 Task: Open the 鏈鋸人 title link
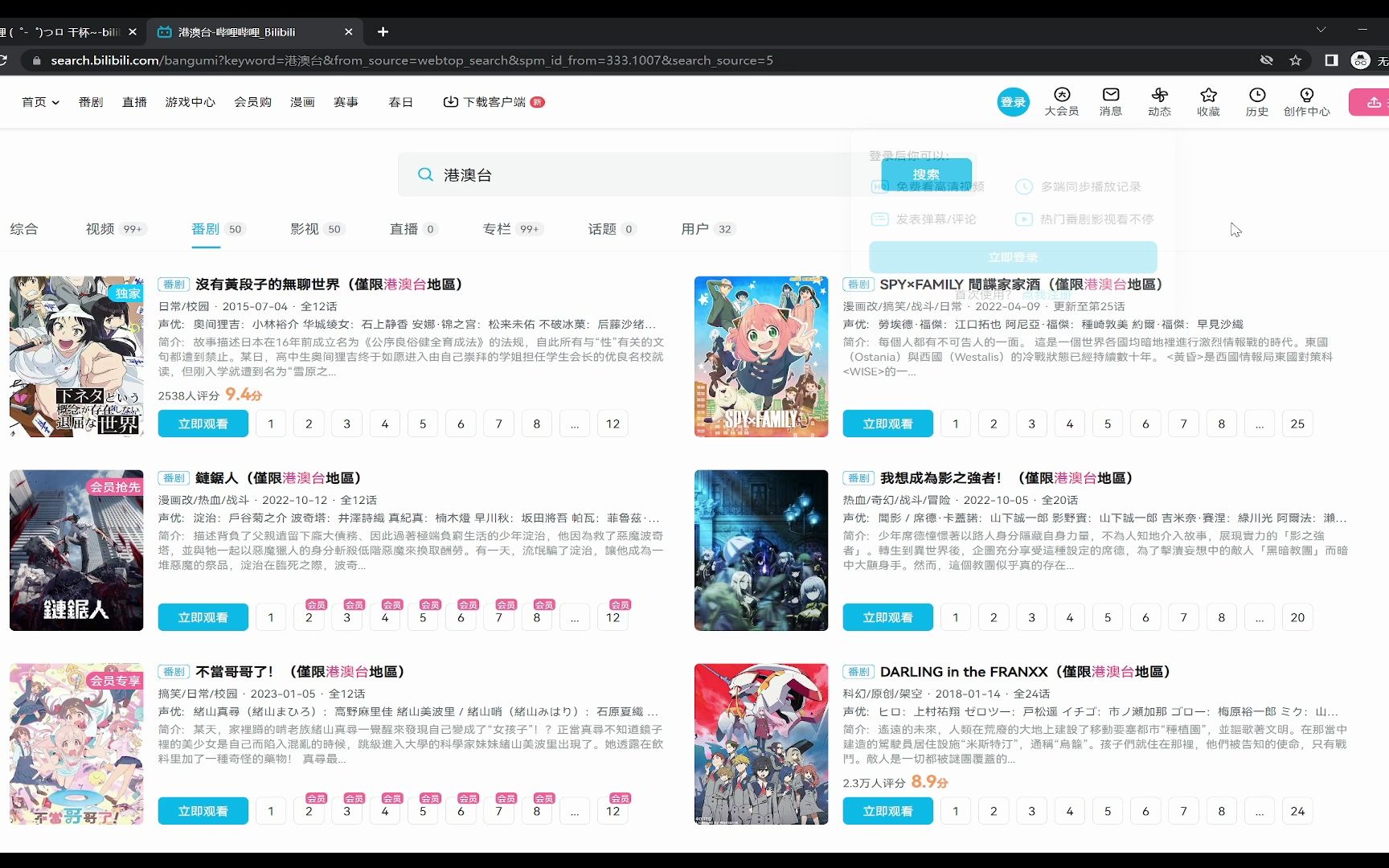(x=278, y=478)
